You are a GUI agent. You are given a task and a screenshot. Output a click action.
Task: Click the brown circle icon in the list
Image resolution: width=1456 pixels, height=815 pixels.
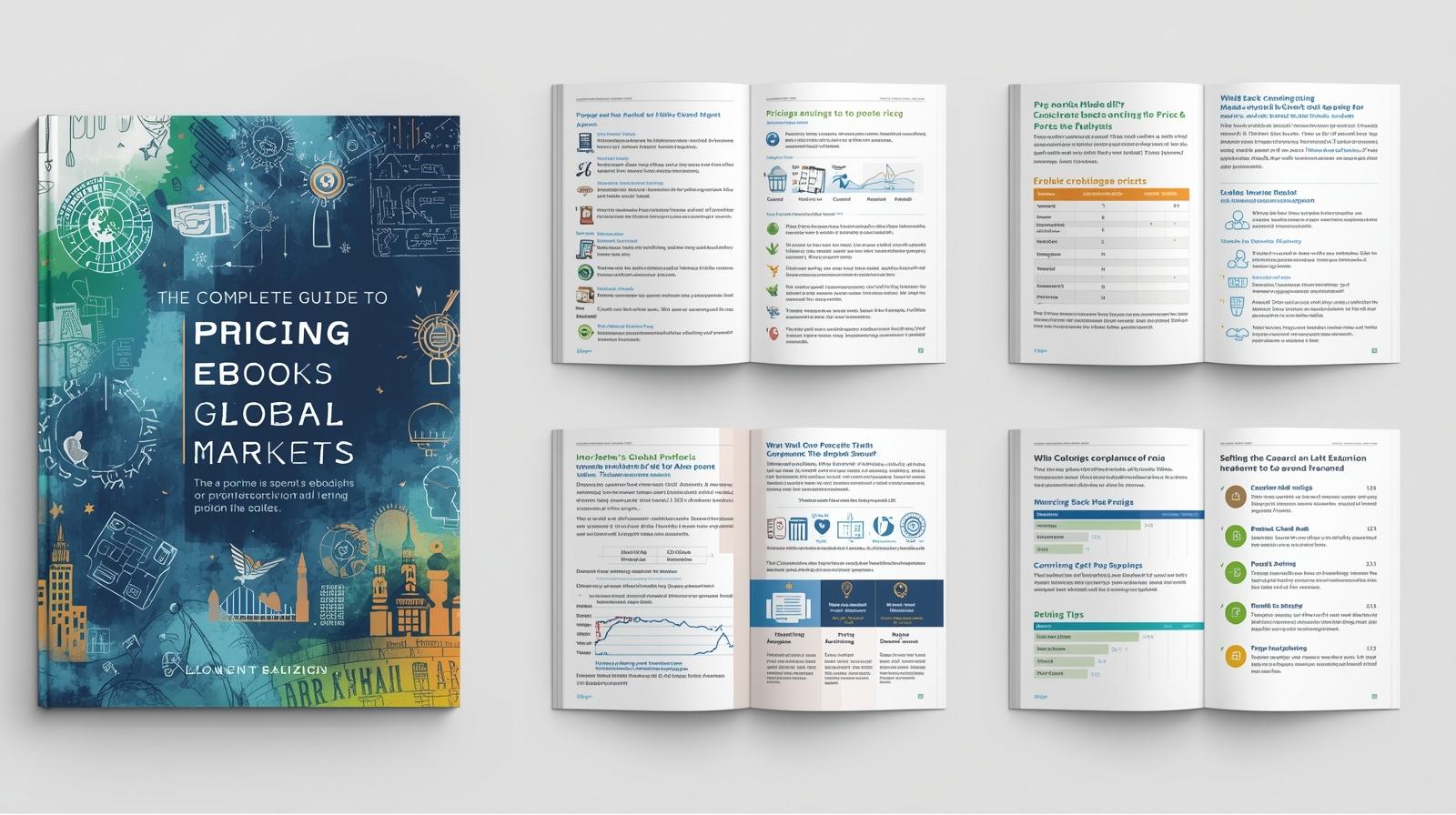pyautogui.click(x=1235, y=495)
